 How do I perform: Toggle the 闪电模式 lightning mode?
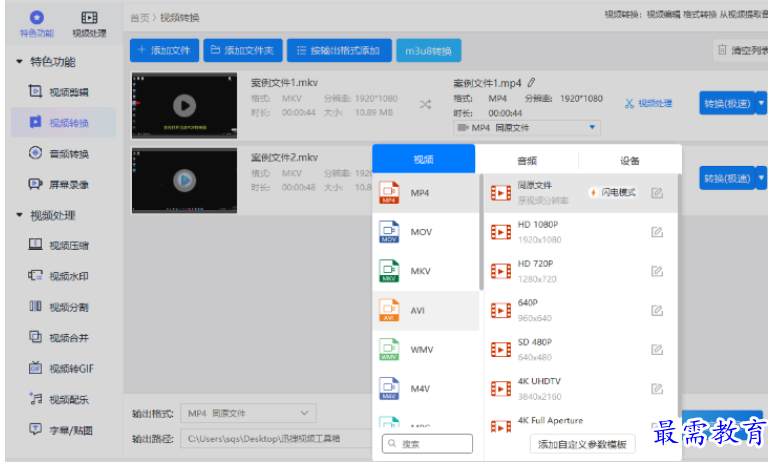click(x=613, y=192)
